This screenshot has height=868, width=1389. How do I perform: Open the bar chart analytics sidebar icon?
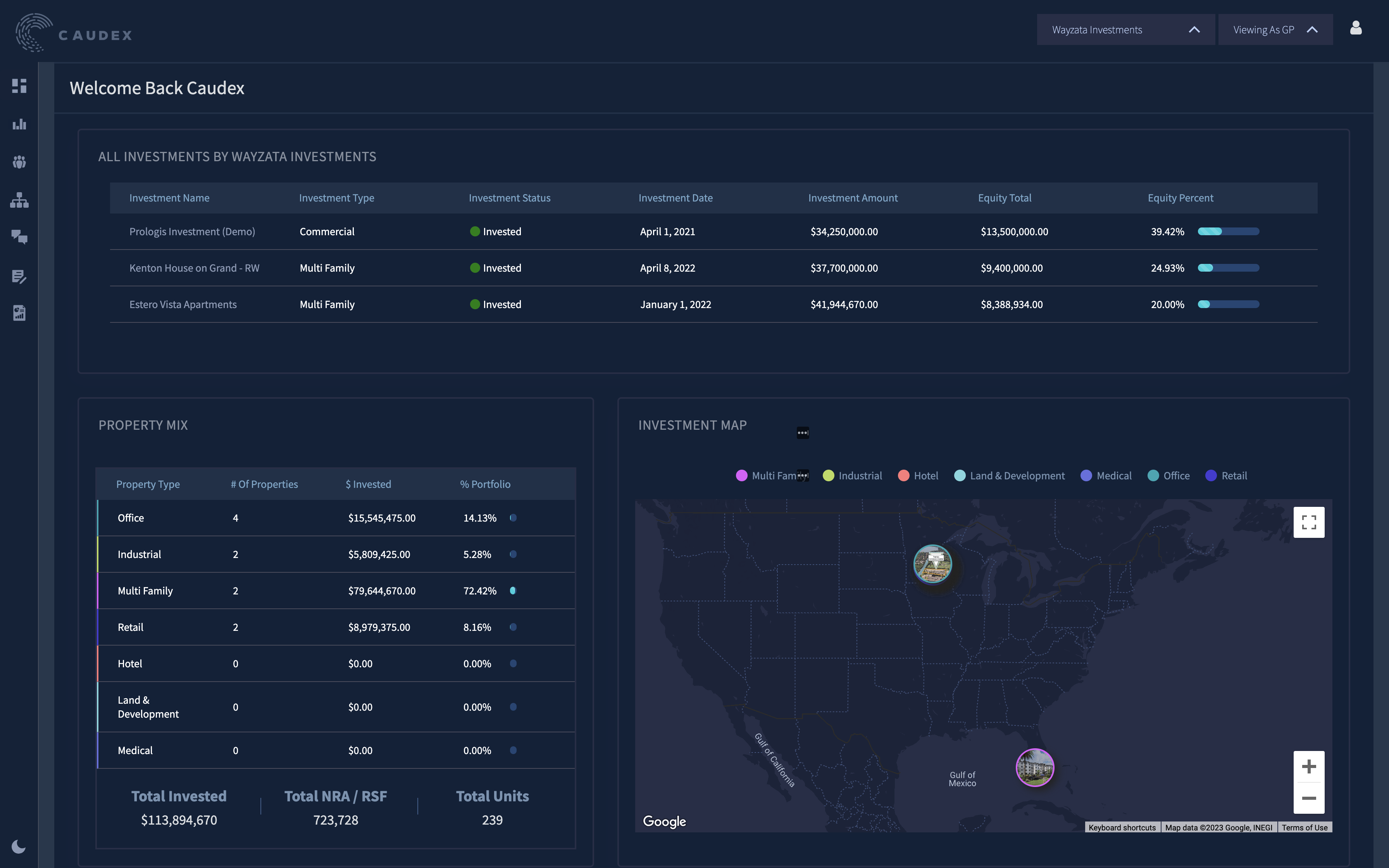[x=19, y=124]
